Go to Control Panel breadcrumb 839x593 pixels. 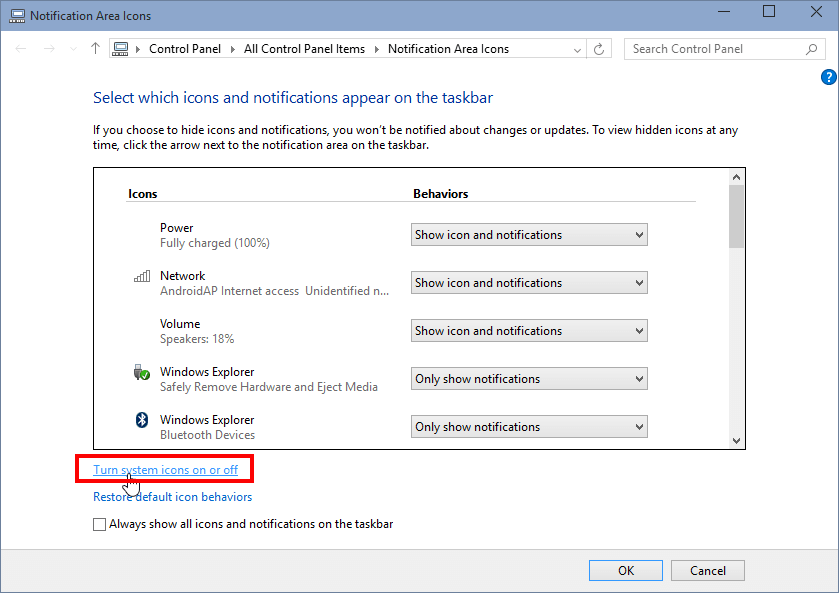point(185,49)
